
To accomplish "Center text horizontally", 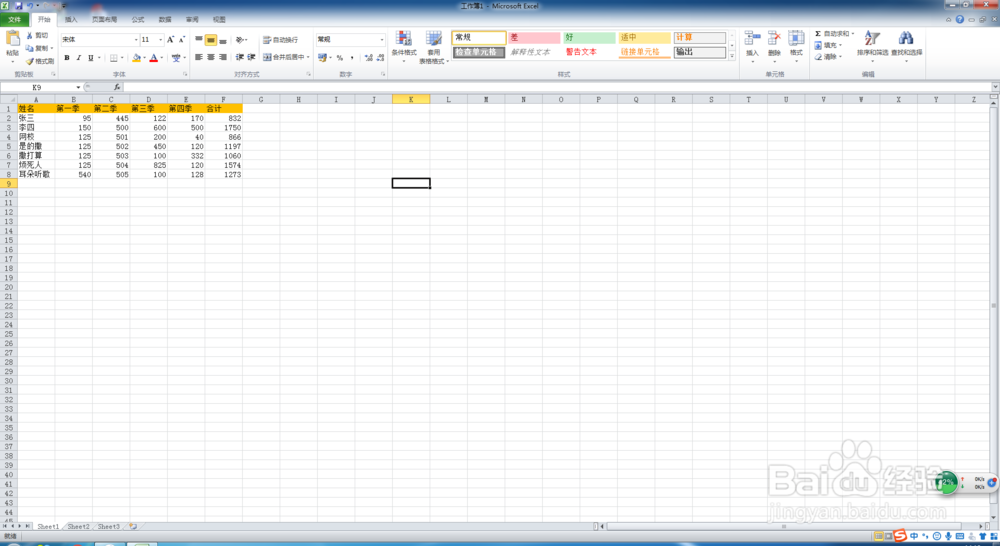I will (x=210, y=57).
